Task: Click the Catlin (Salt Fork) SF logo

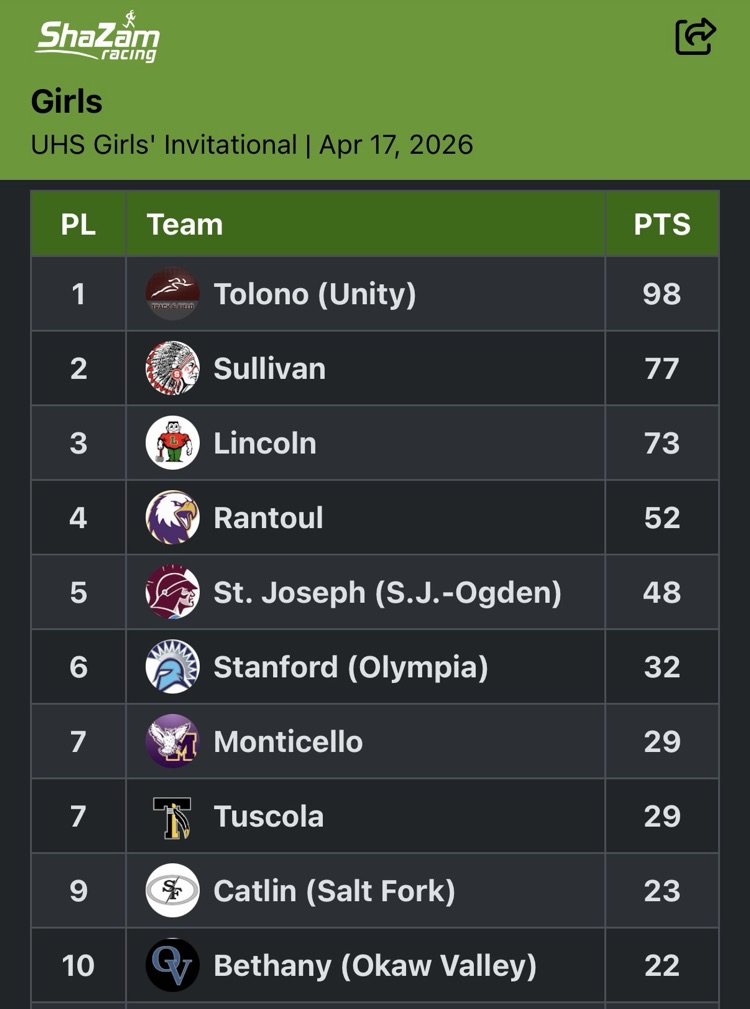Action: 172,890
